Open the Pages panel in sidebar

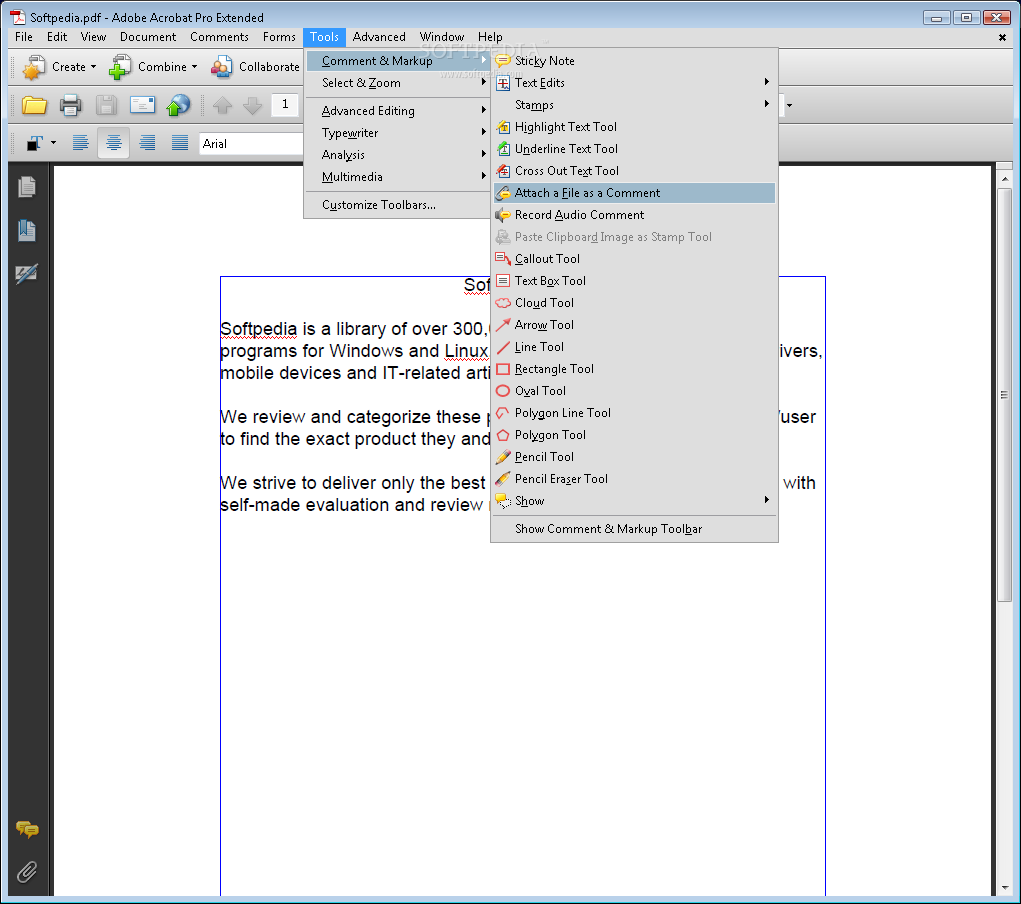pos(27,187)
